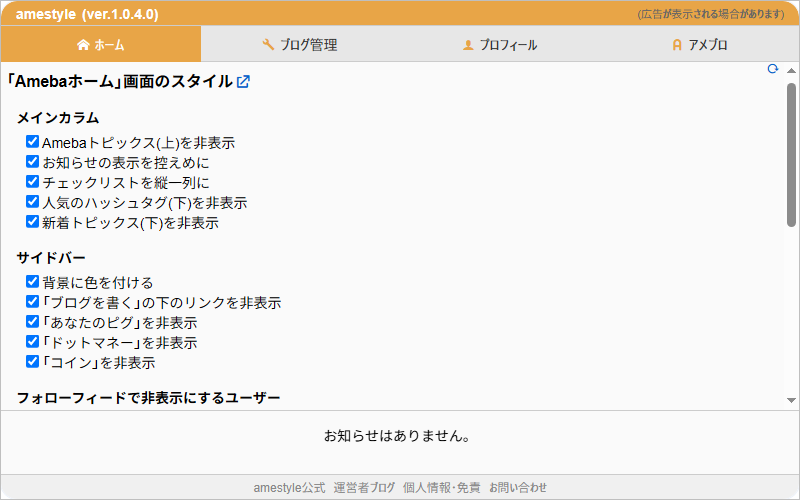Image resolution: width=800 pixels, height=500 pixels.
Task: Open the お問い合わせ footer link
Action: 518,488
